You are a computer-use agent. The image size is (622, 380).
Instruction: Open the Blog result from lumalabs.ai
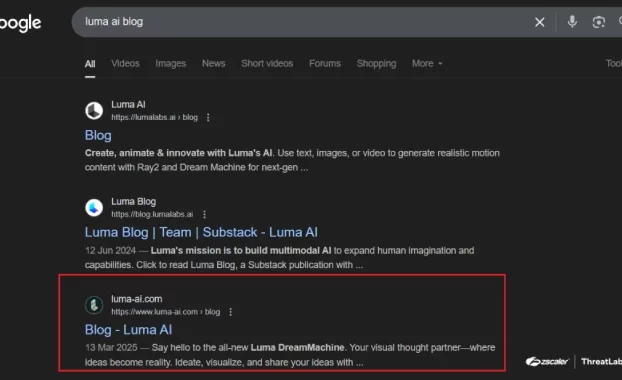[x=98, y=135]
